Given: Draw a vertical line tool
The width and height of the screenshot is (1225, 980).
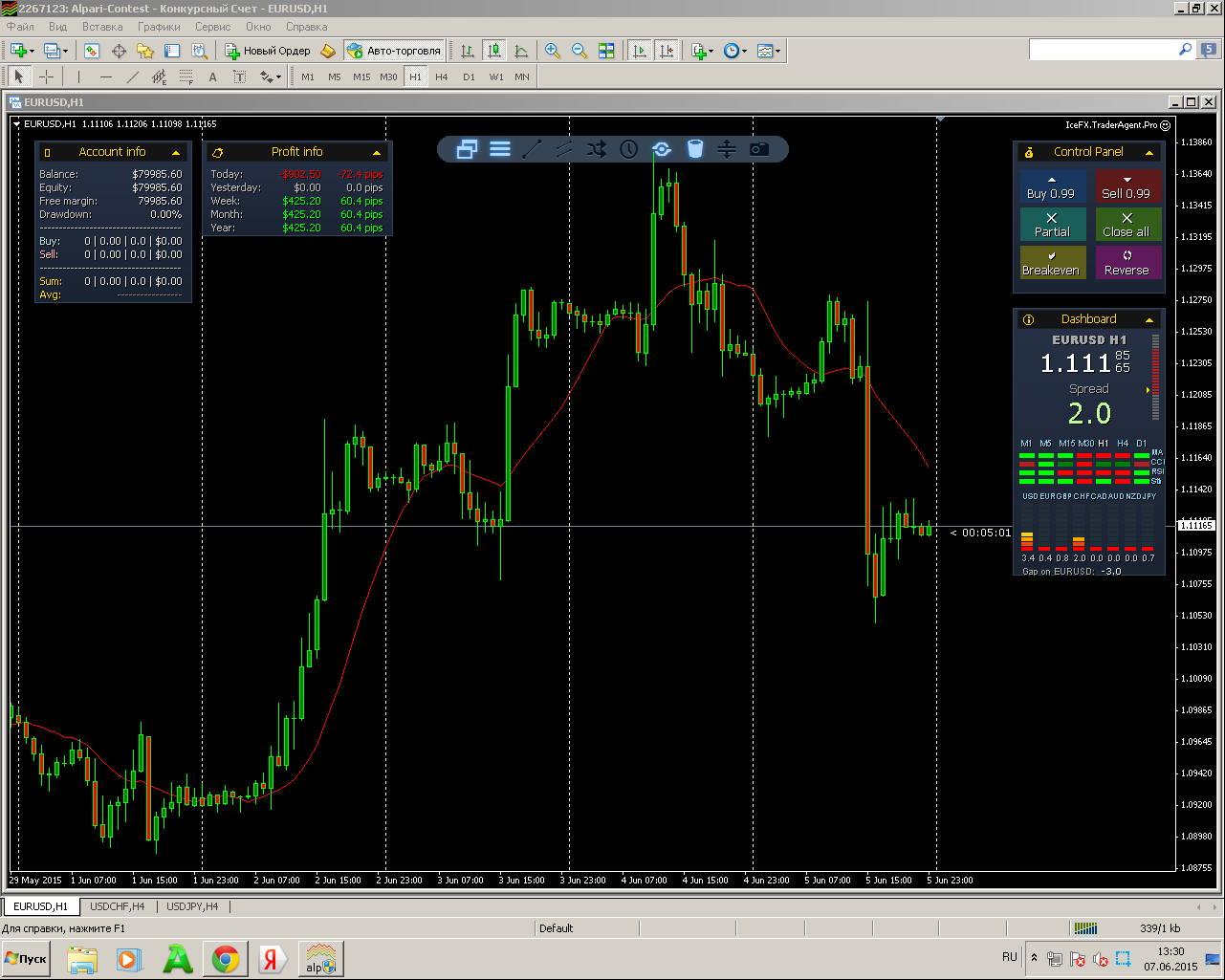Looking at the screenshot, I should tap(78, 76).
